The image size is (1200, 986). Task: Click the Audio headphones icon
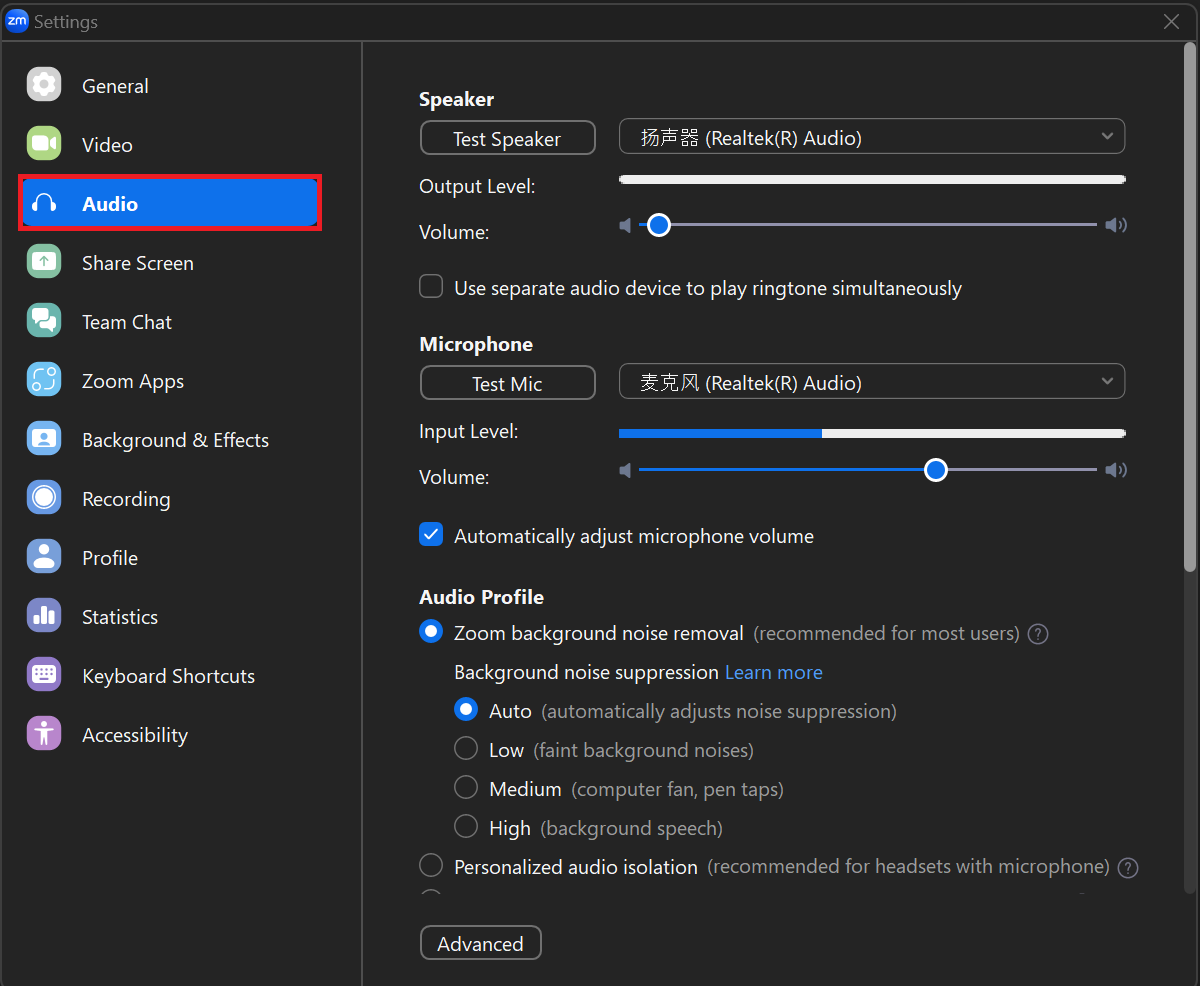[x=44, y=203]
